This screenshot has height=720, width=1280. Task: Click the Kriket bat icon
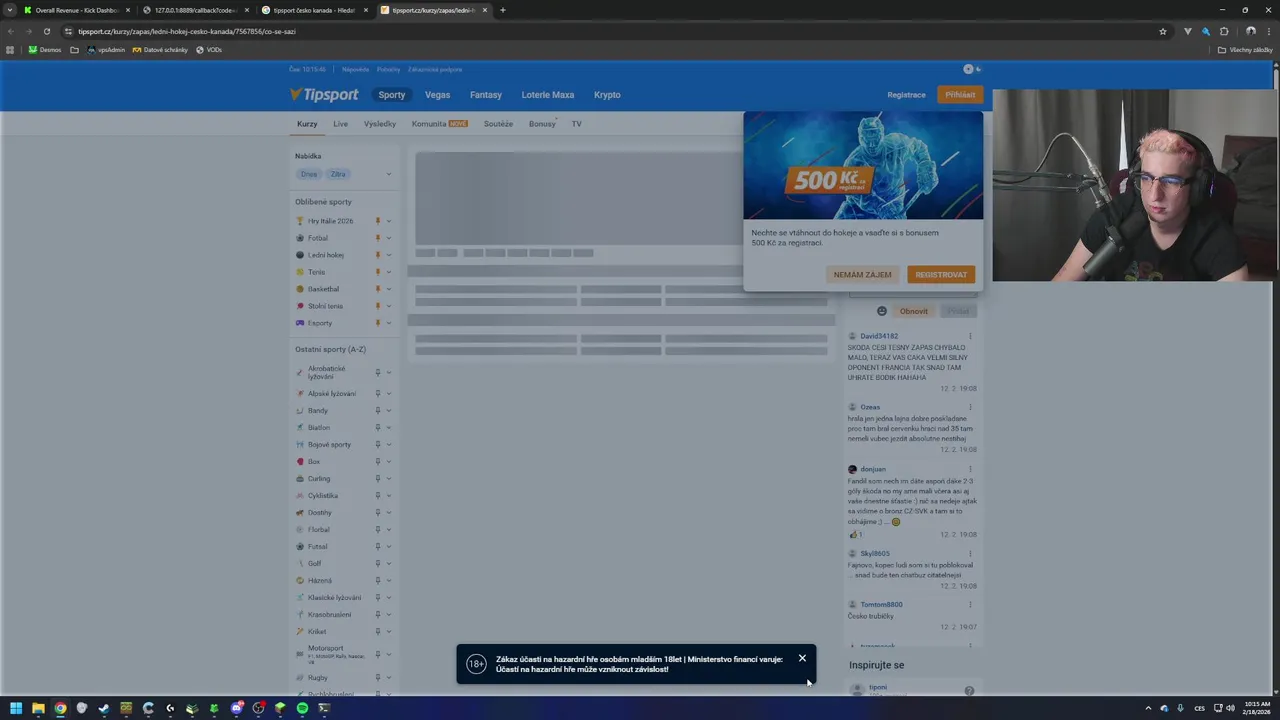(x=300, y=632)
